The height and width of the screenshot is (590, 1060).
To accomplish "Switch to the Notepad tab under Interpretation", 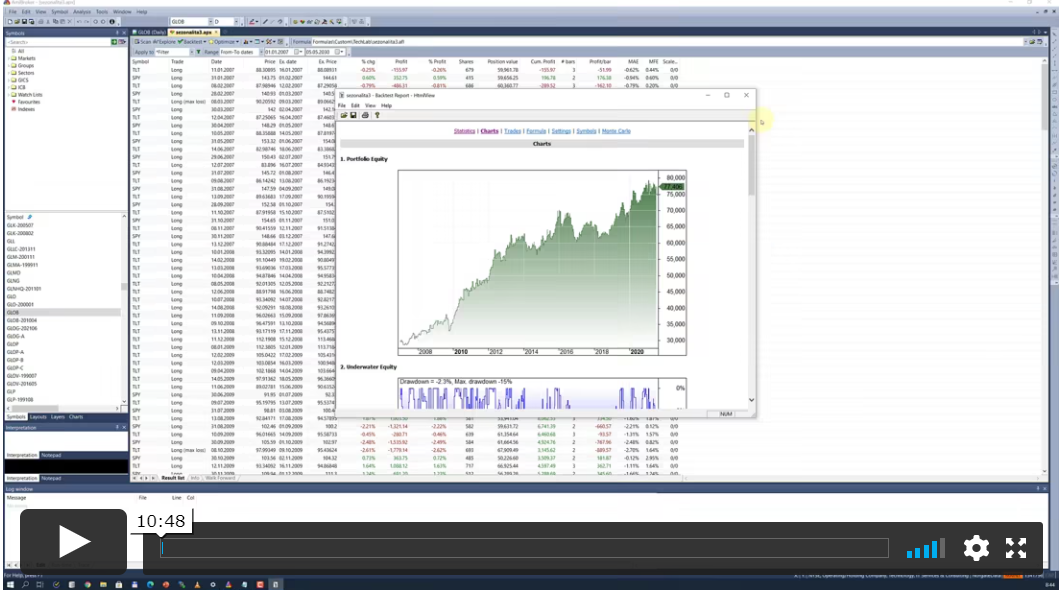I will click(x=51, y=456).
